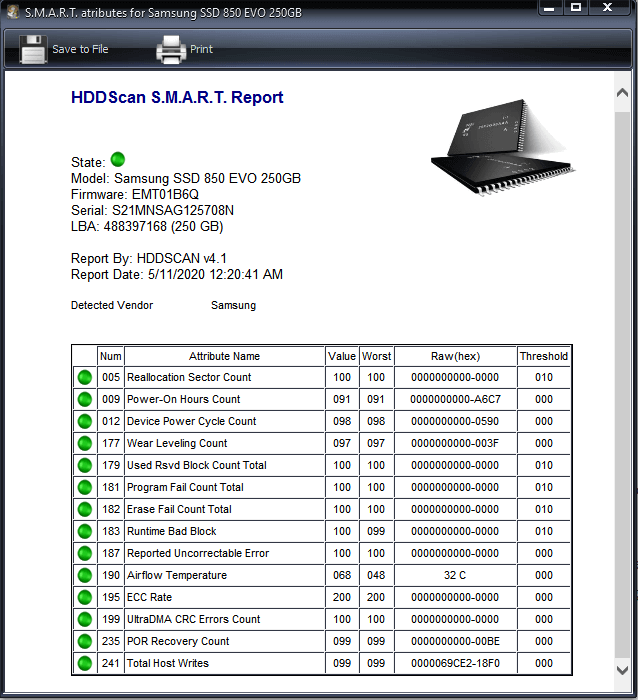Click the scrollbar up arrow

pyautogui.click(x=622, y=92)
